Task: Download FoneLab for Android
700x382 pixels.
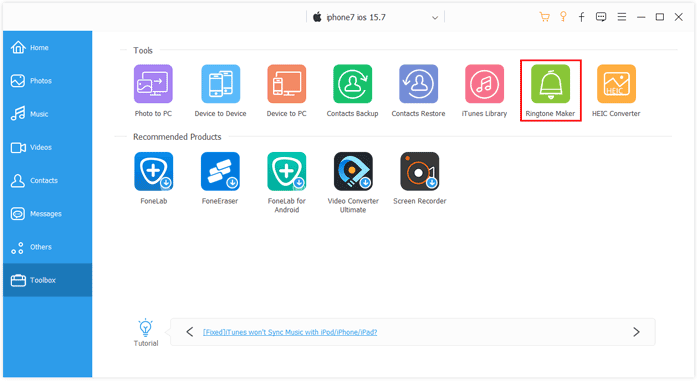Action: [287, 172]
